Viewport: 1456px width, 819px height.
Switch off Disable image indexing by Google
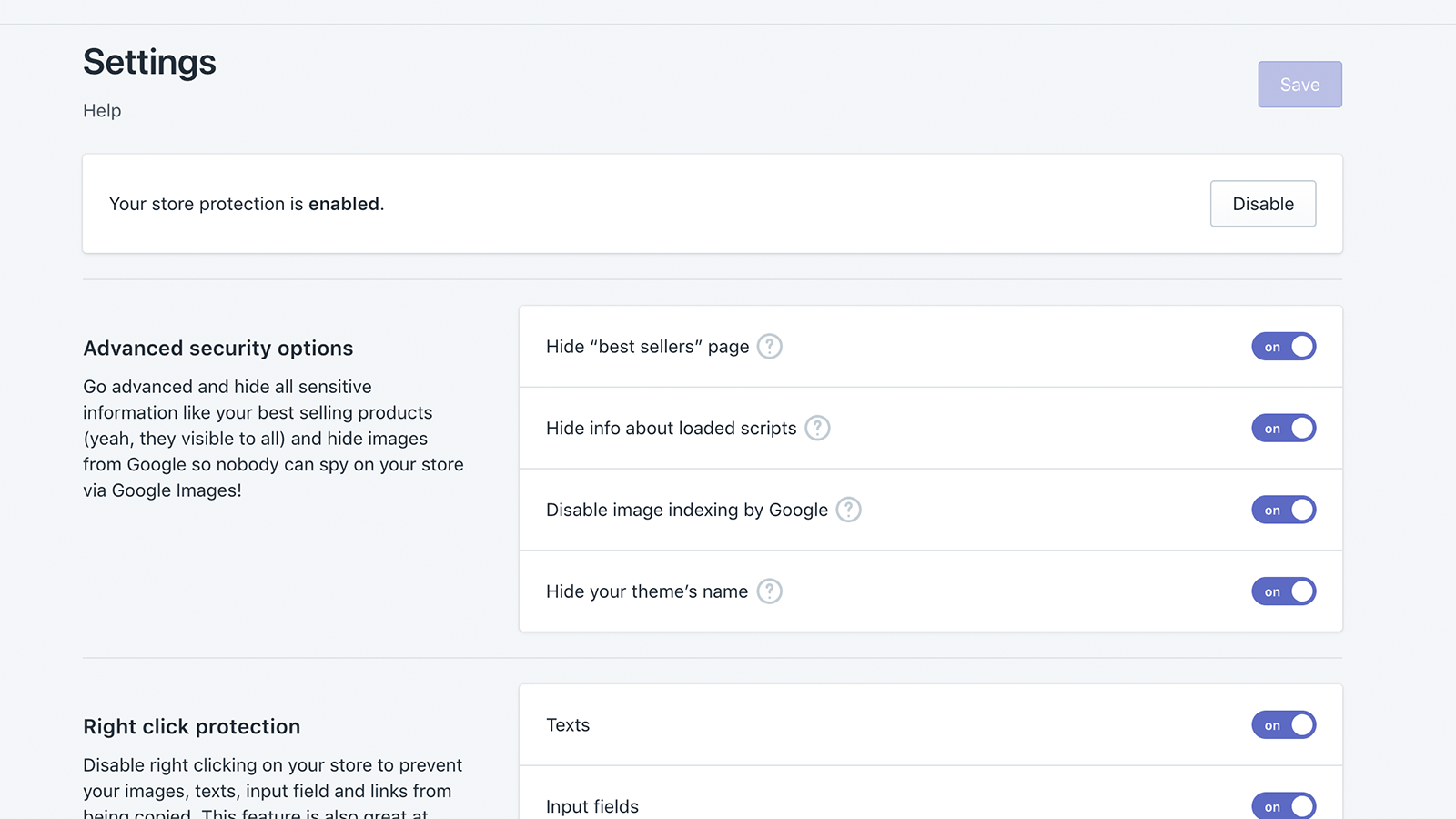(x=1283, y=510)
